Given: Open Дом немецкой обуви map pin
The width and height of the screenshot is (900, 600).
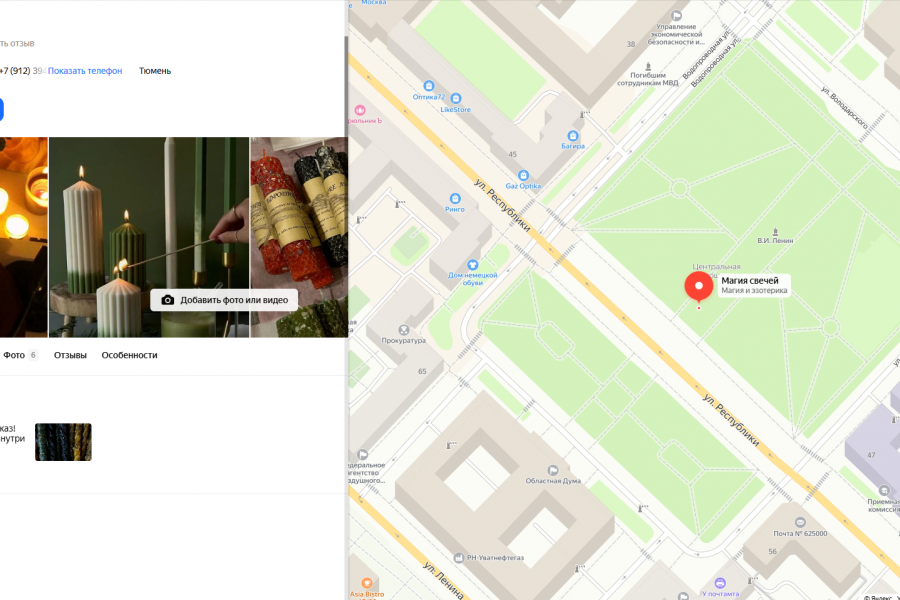Looking at the screenshot, I should coord(472,265).
